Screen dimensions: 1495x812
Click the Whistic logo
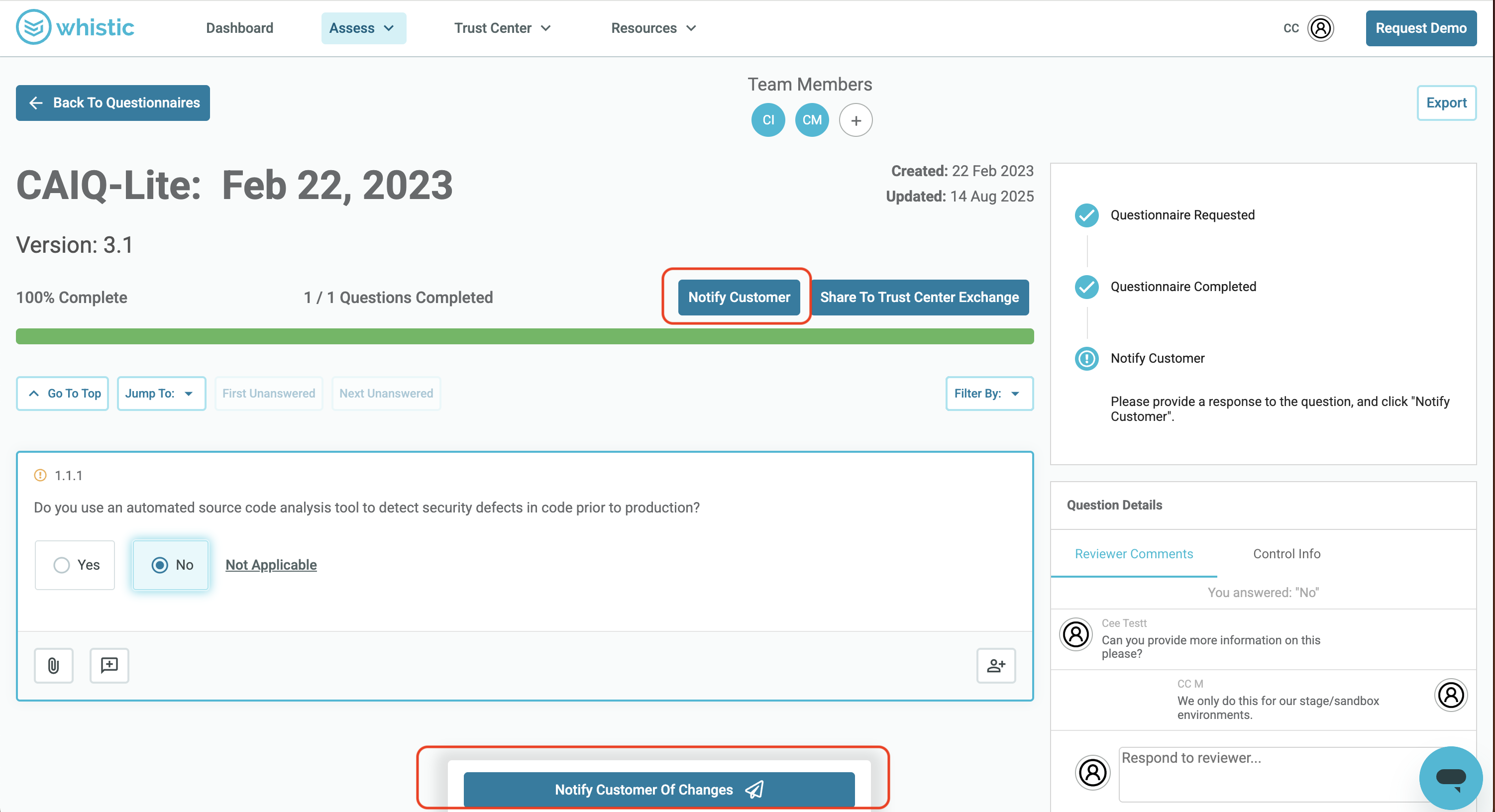[75, 27]
